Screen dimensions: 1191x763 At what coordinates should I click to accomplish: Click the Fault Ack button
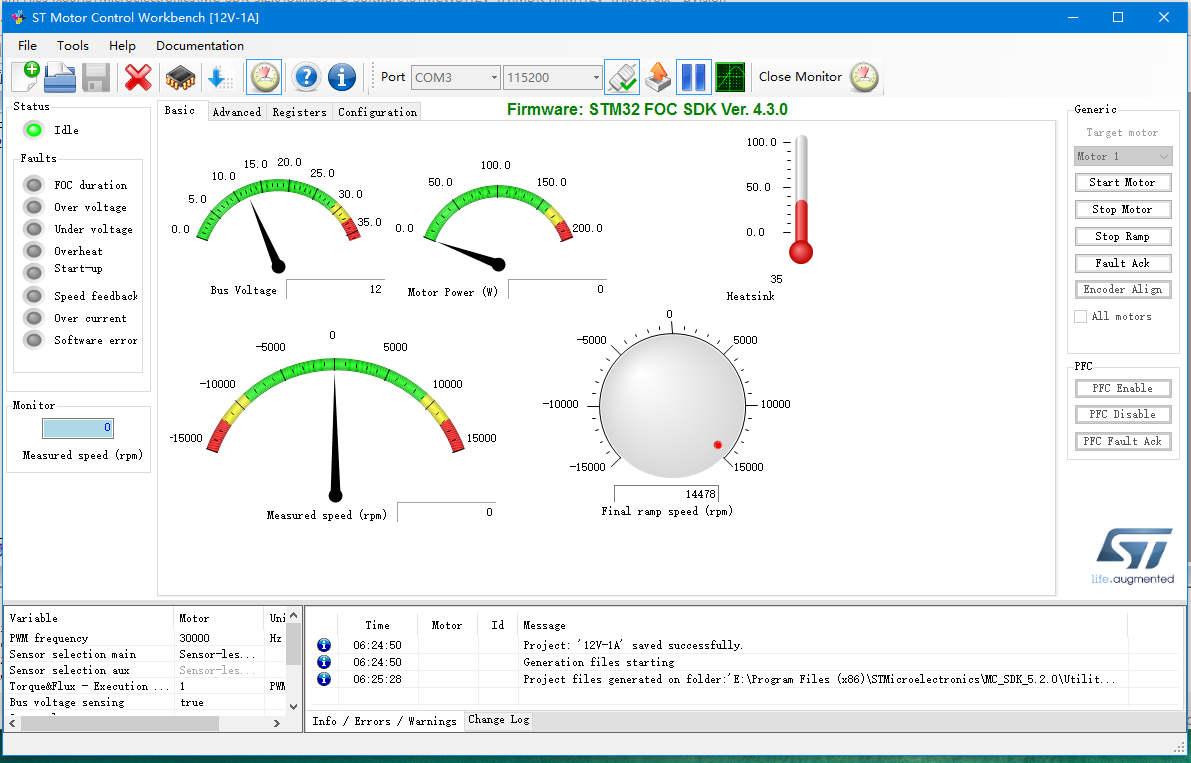pos(1122,263)
